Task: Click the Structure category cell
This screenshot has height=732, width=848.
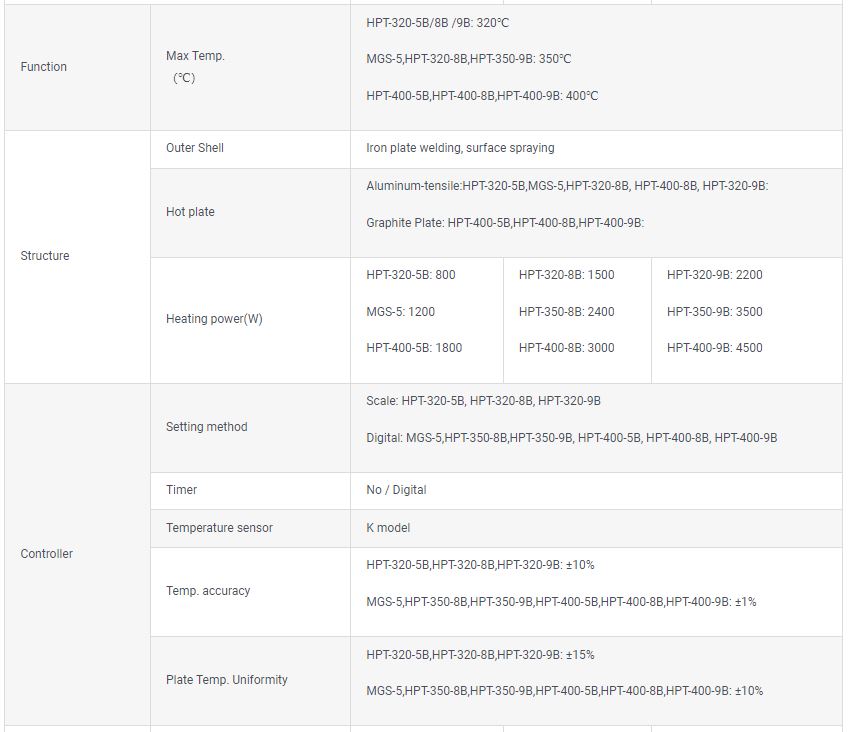Action: tap(45, 256)
